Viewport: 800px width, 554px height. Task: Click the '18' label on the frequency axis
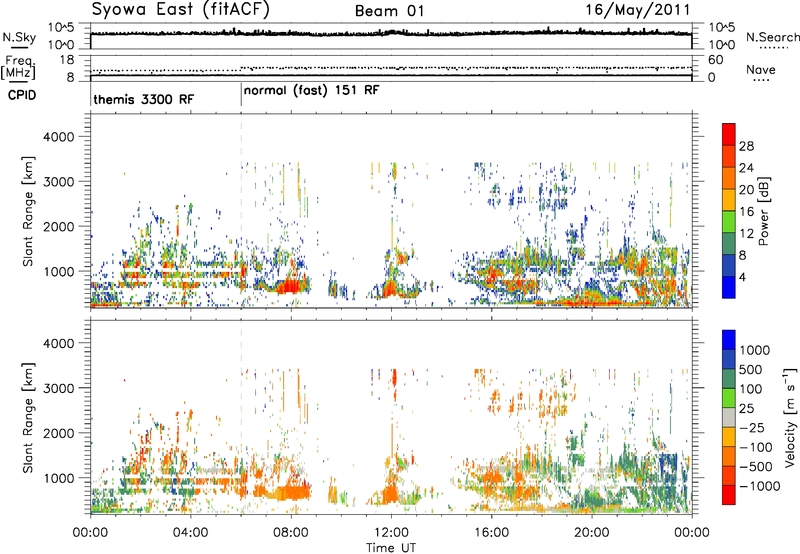[67, 60]
